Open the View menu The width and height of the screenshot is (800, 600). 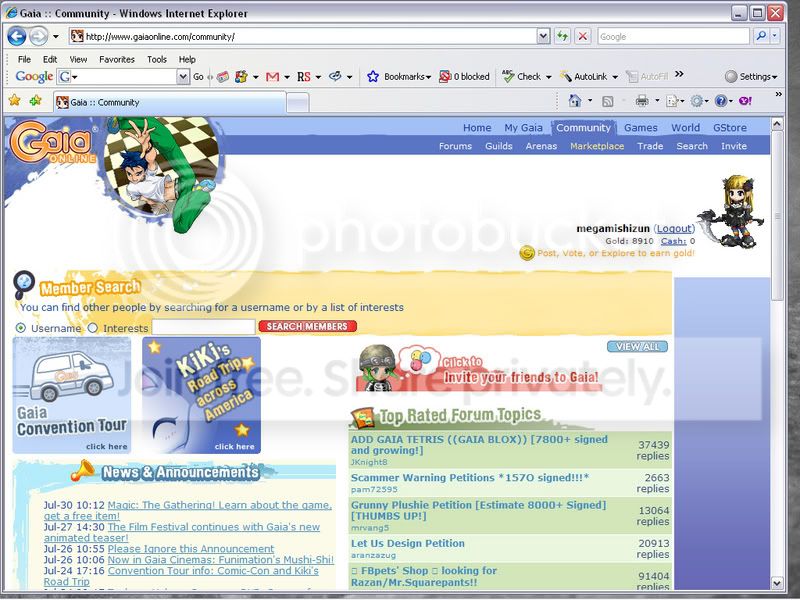point(79,59)
